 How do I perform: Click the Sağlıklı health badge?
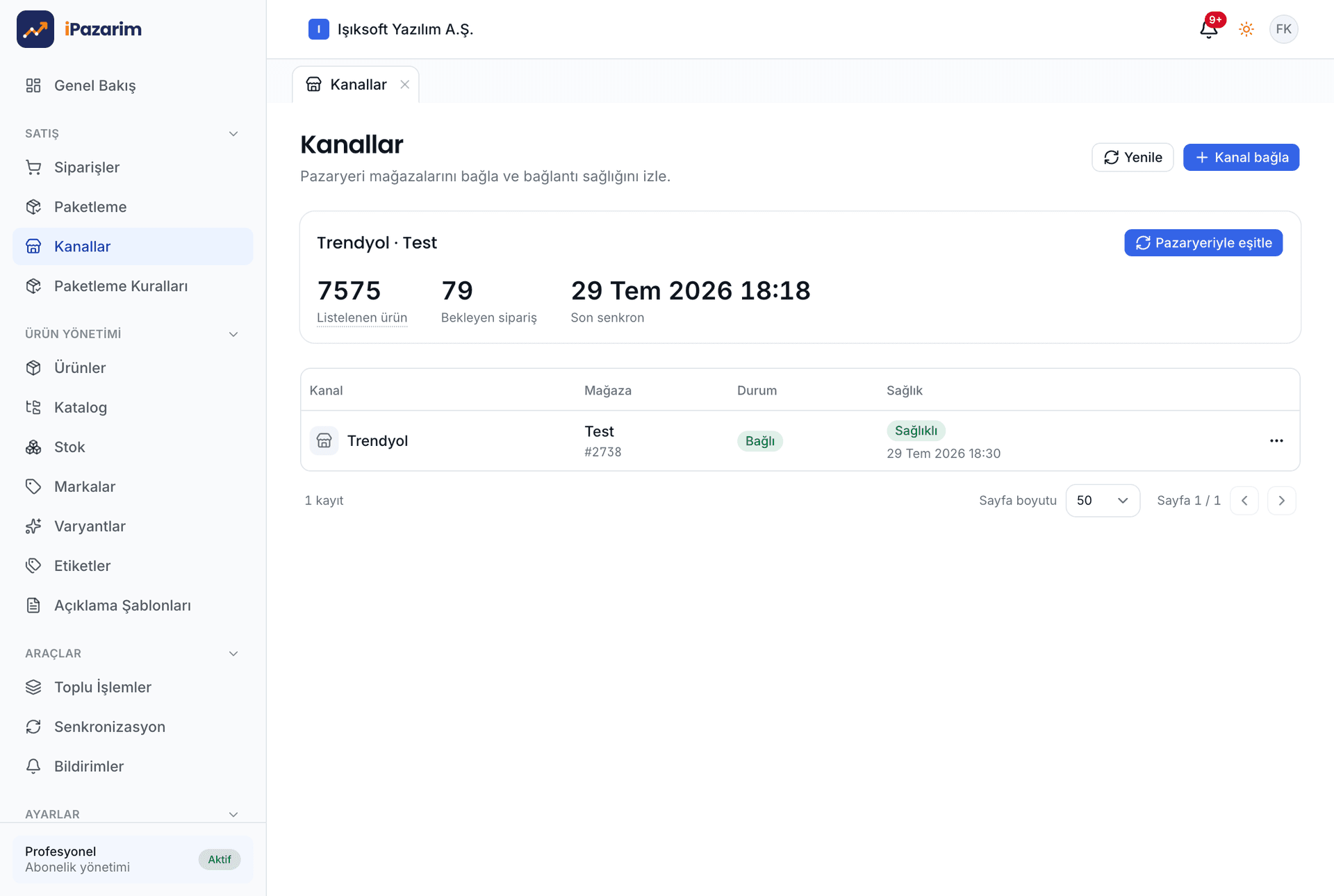[916, 431]
